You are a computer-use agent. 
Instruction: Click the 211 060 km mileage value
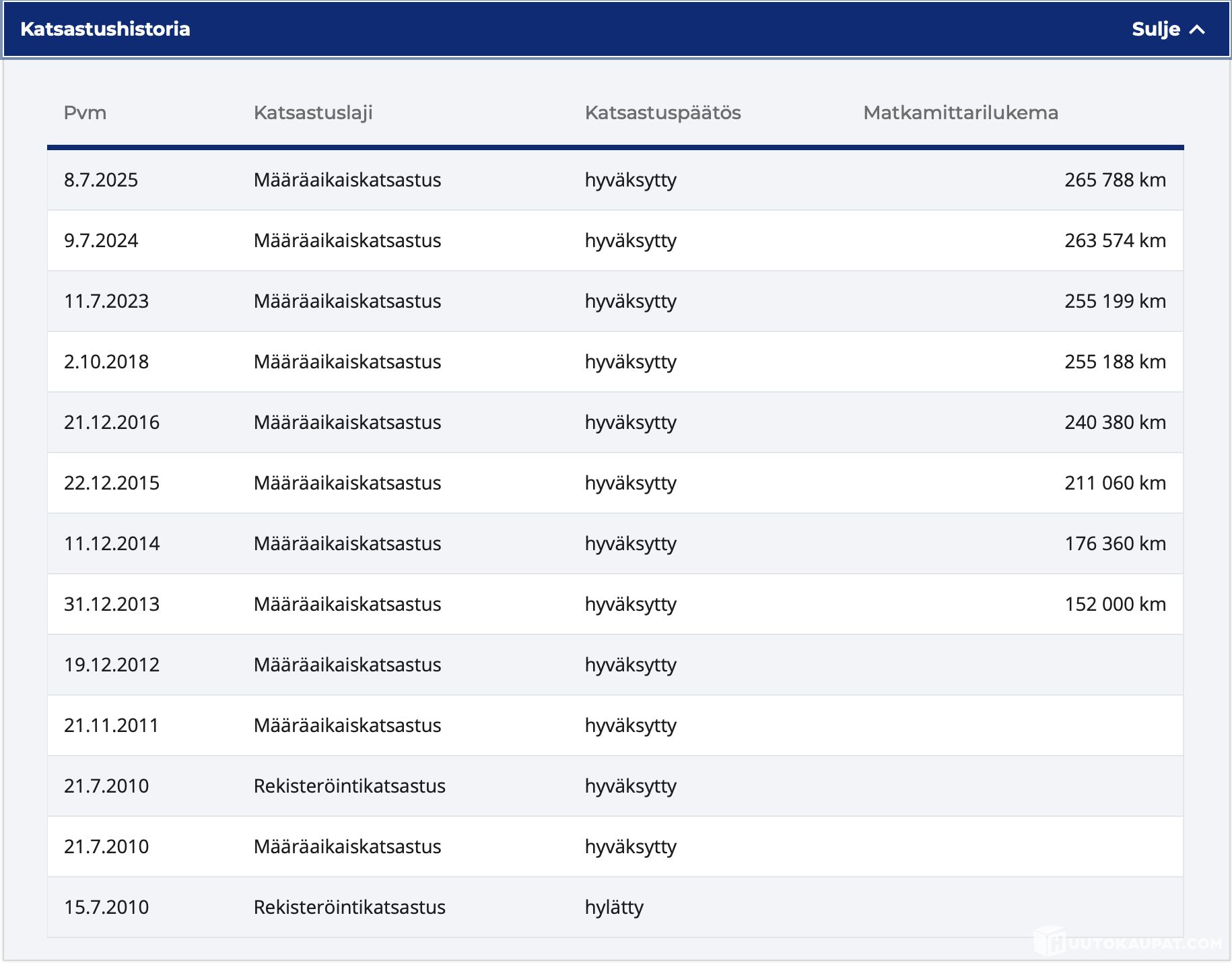pyautogui.click(x=1115, y=483)
